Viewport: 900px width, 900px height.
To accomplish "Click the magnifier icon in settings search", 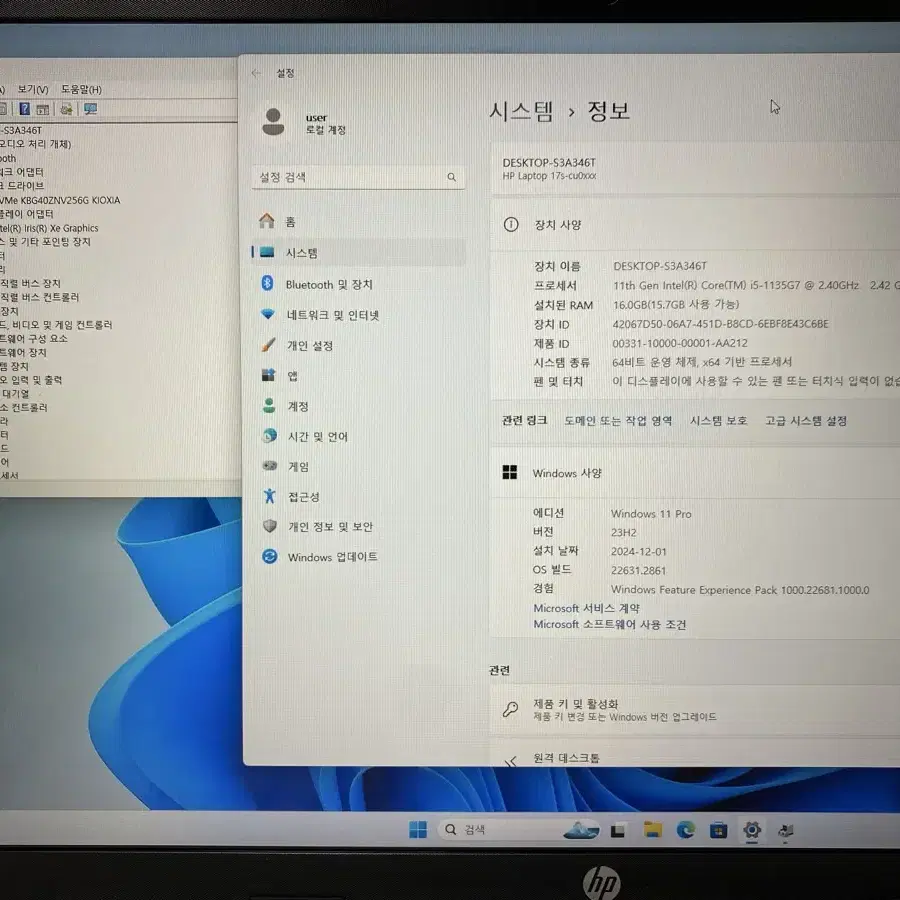I will click(452, 177).
